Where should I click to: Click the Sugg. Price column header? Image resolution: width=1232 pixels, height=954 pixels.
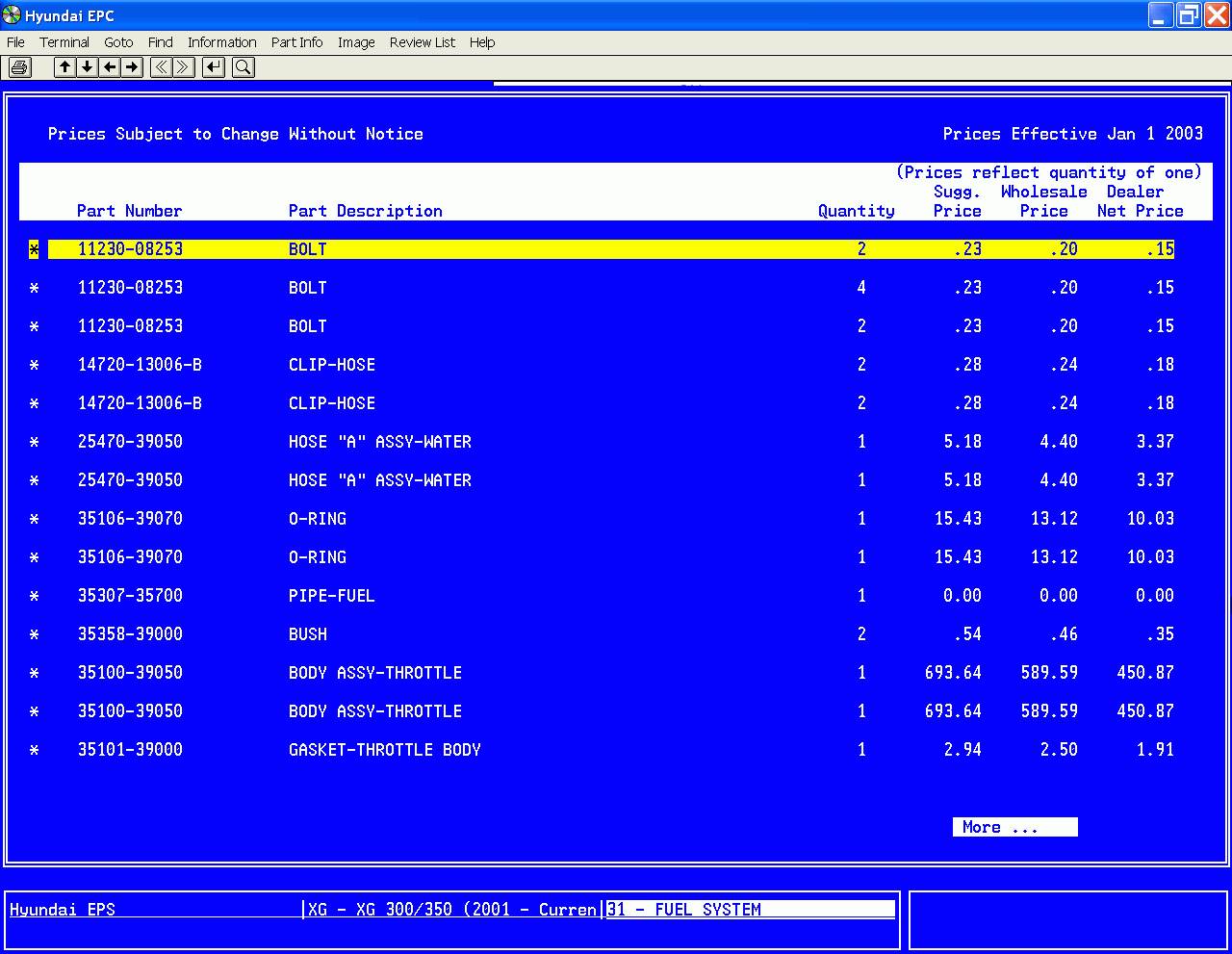[x=958, y=201]
